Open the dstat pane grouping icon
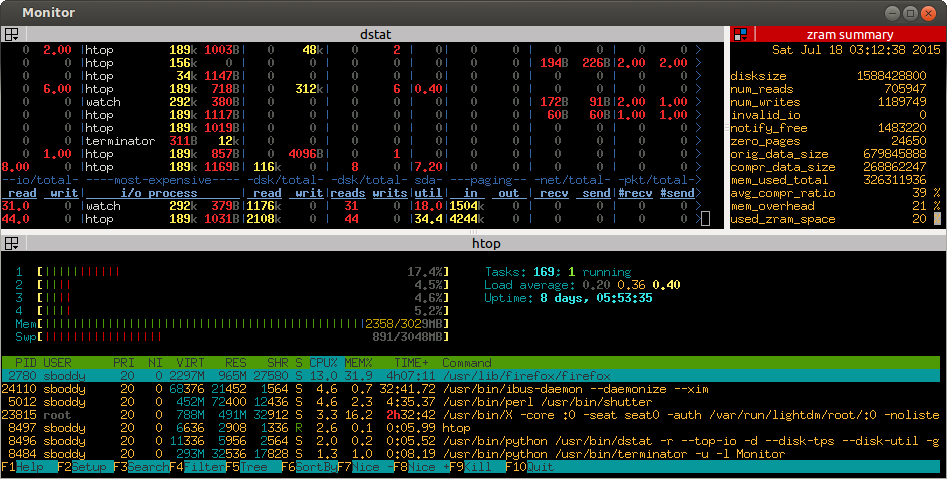947x479 pixels. point(11,34)
